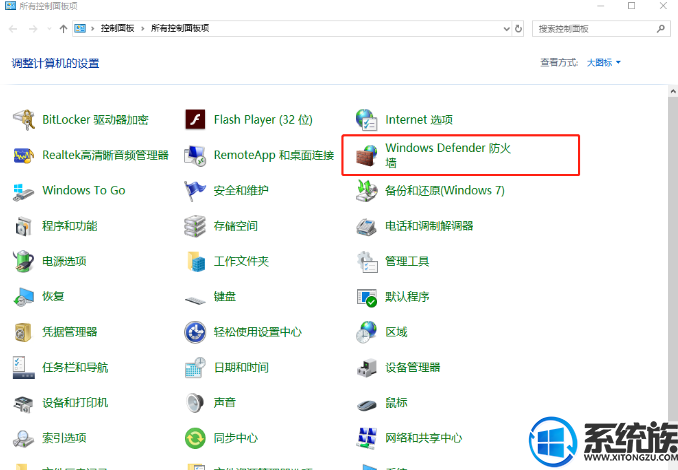This screenshot has height=470, width=678.
Task: Open the 任务栏和导航 icon
Action: point(23,368)
